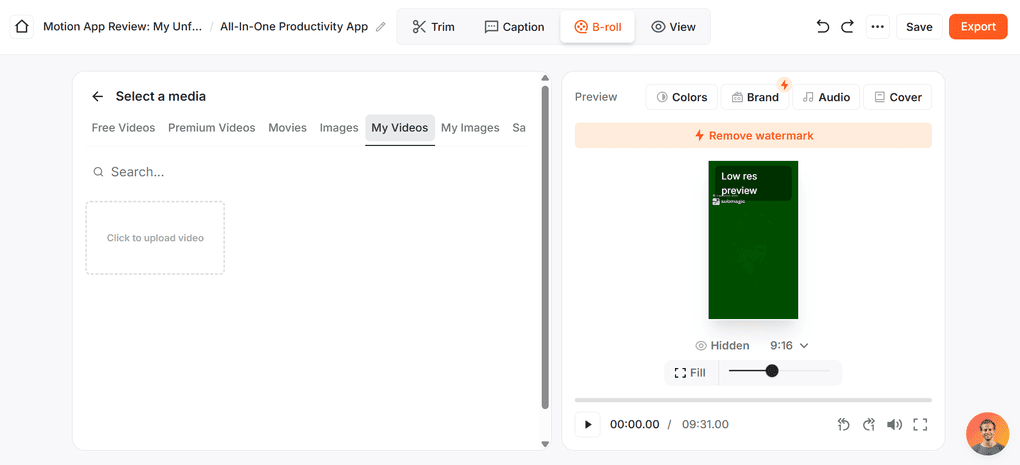The width and height of the screenshot is (1020, 465).
Task: Click the media panel scrollbar down arrow
Action: point(546,444)
